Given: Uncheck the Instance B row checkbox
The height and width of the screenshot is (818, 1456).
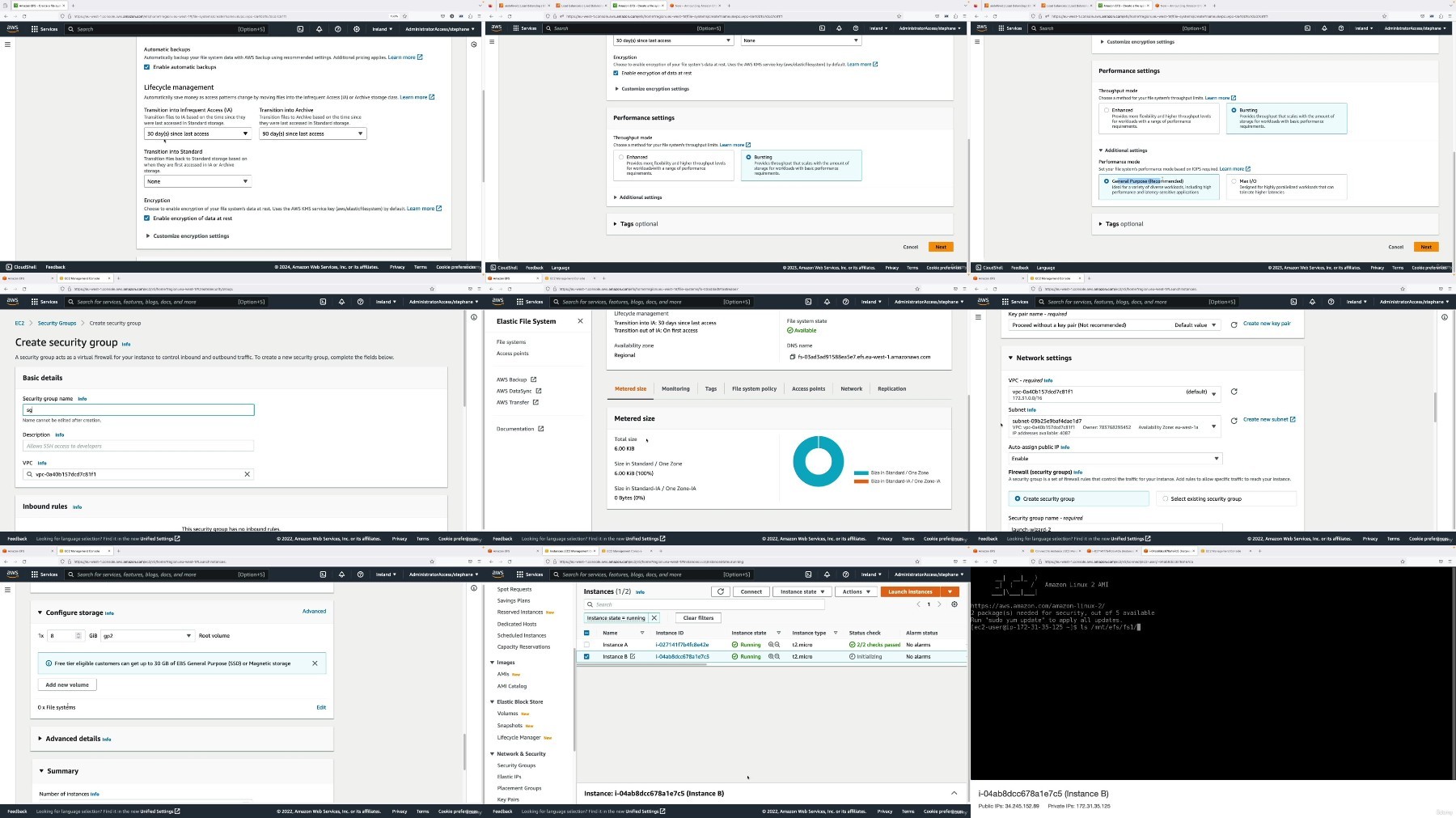Looking at the screenshot, I should (x=587, y=656).
